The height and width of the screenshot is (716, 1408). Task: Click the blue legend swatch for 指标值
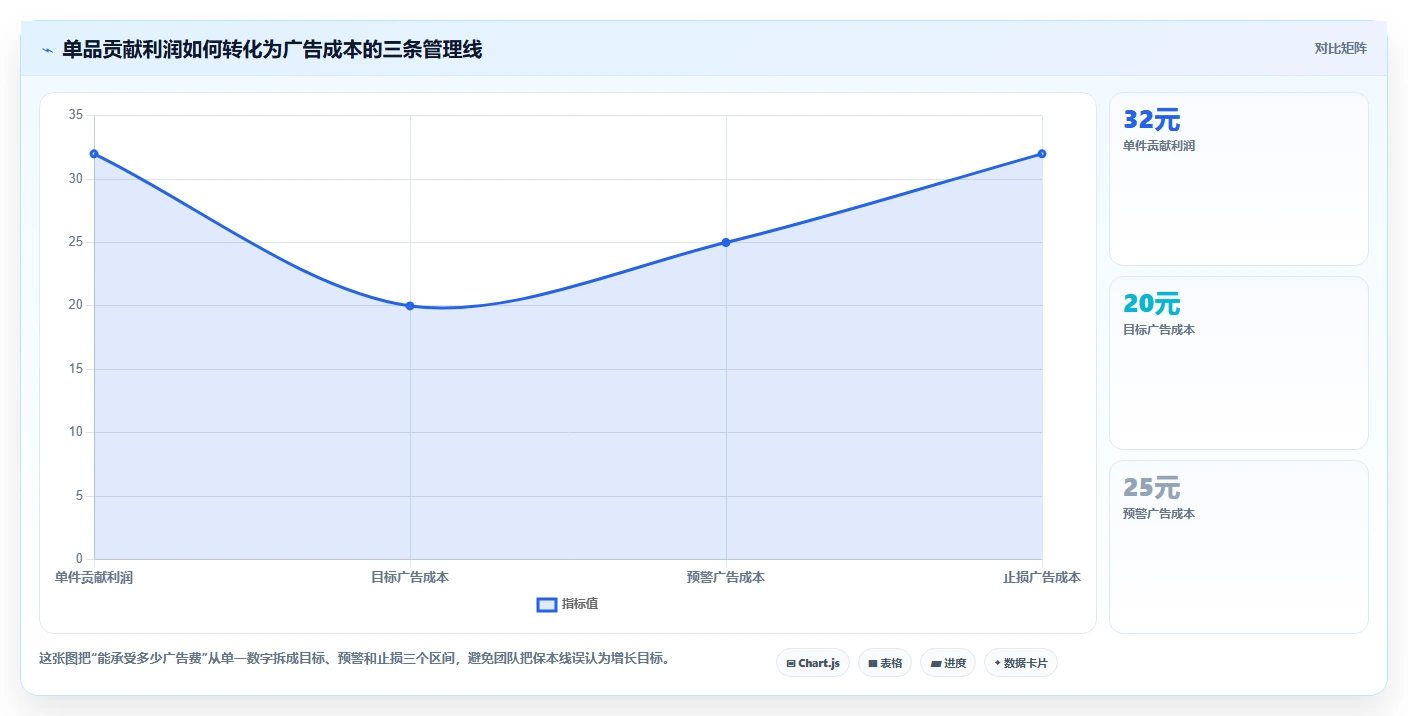tap(547, 604)
